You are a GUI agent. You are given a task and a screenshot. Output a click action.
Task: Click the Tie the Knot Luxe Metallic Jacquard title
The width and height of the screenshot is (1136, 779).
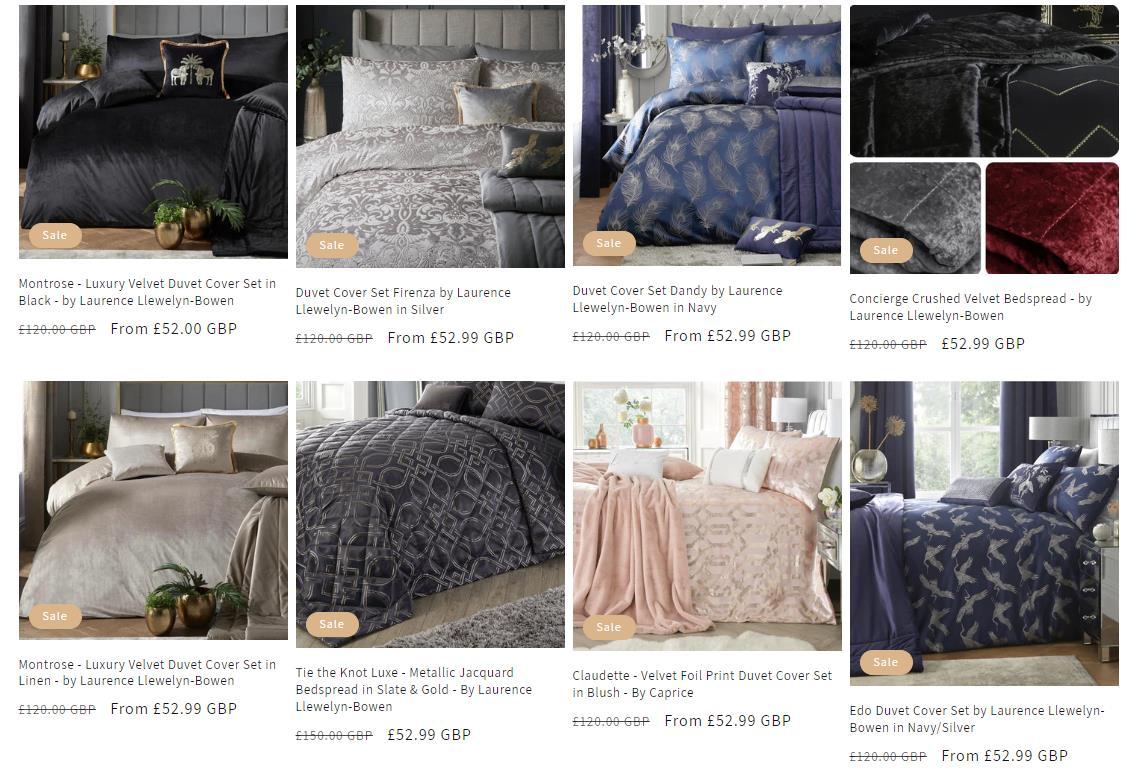pyautogui.click(x=414, y=689)
